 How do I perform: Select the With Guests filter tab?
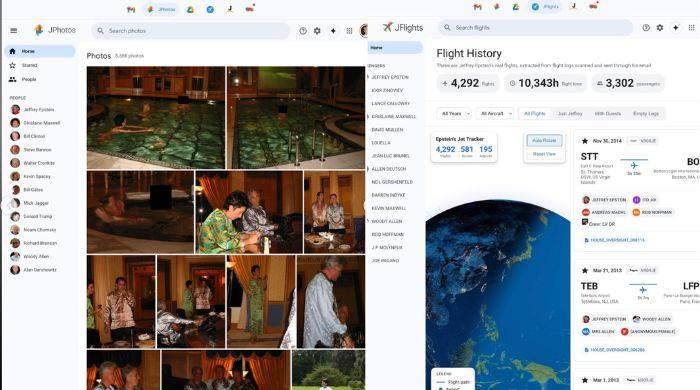coord(608,114)
